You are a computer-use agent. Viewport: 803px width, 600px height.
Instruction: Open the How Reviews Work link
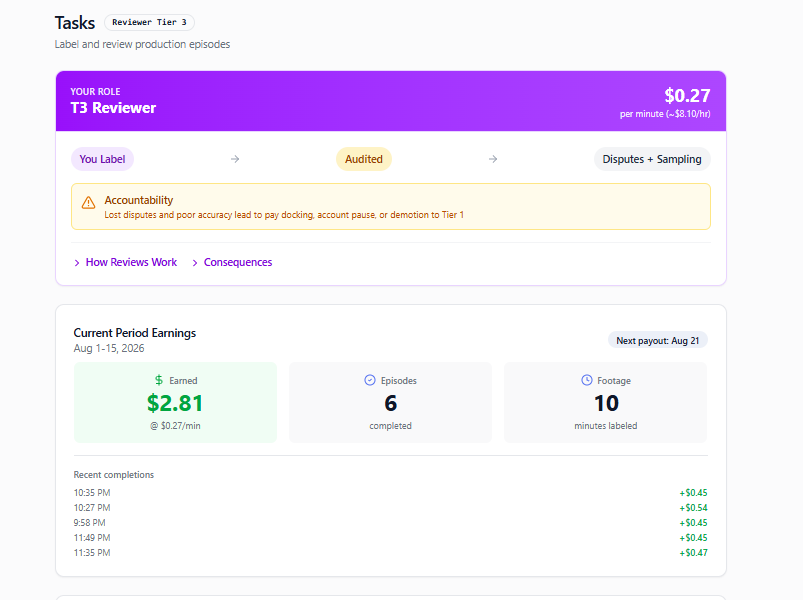[x=131, y=262]
